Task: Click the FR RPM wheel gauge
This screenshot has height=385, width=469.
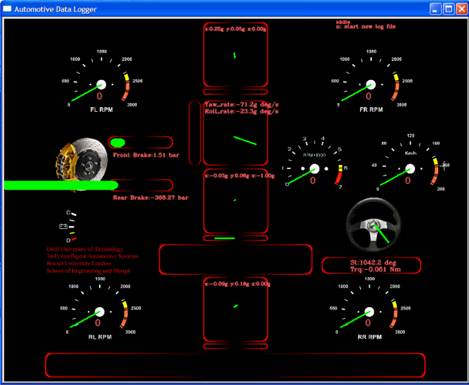Action: click(371, 81)
